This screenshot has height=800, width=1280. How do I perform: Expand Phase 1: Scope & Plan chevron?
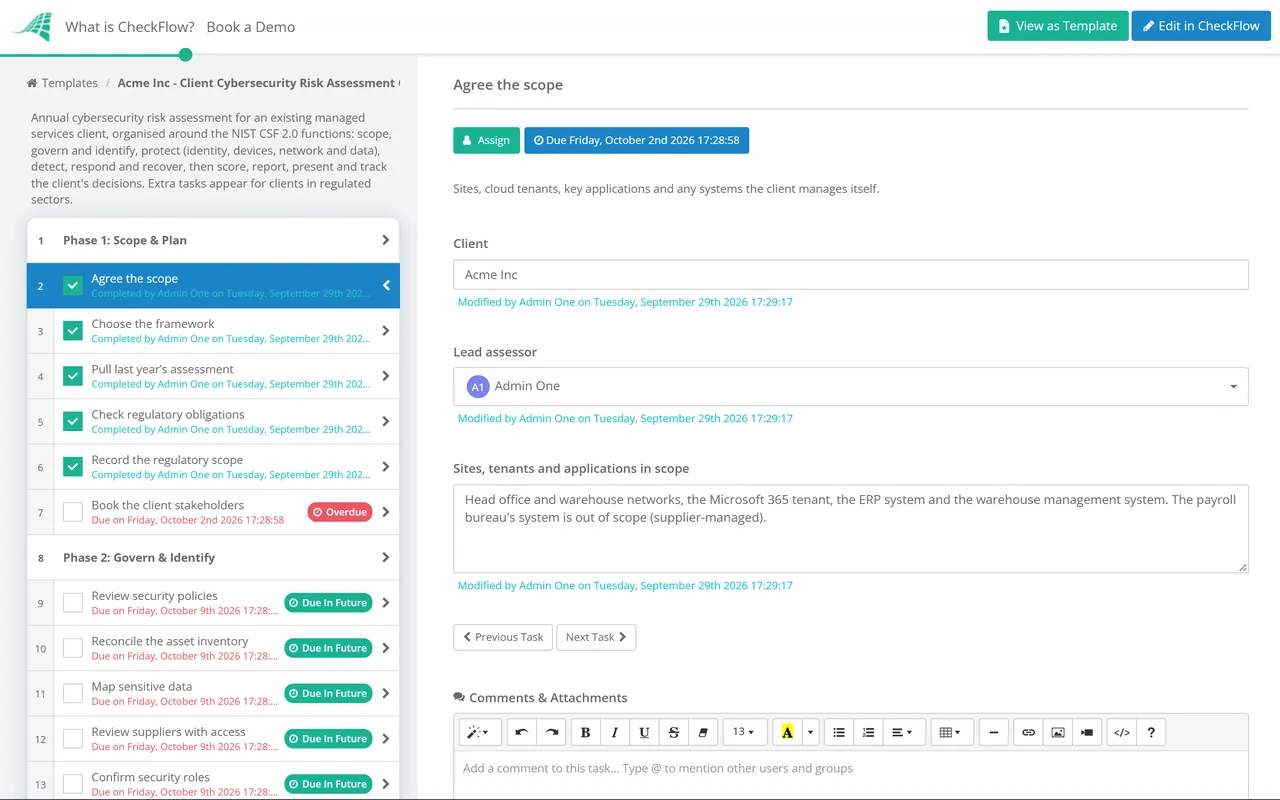click(385, 240)
